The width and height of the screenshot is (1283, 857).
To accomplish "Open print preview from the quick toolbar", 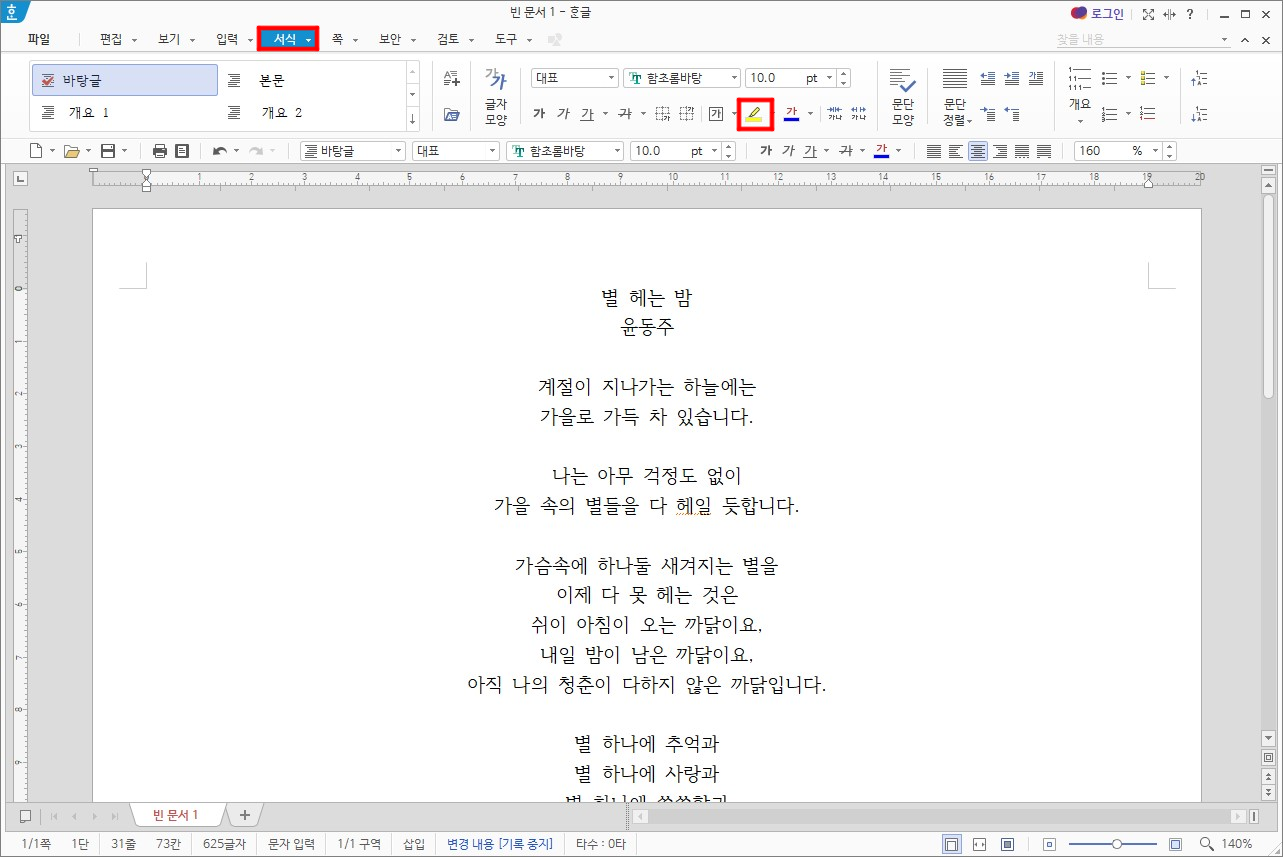I will click(x=182, y=151).
